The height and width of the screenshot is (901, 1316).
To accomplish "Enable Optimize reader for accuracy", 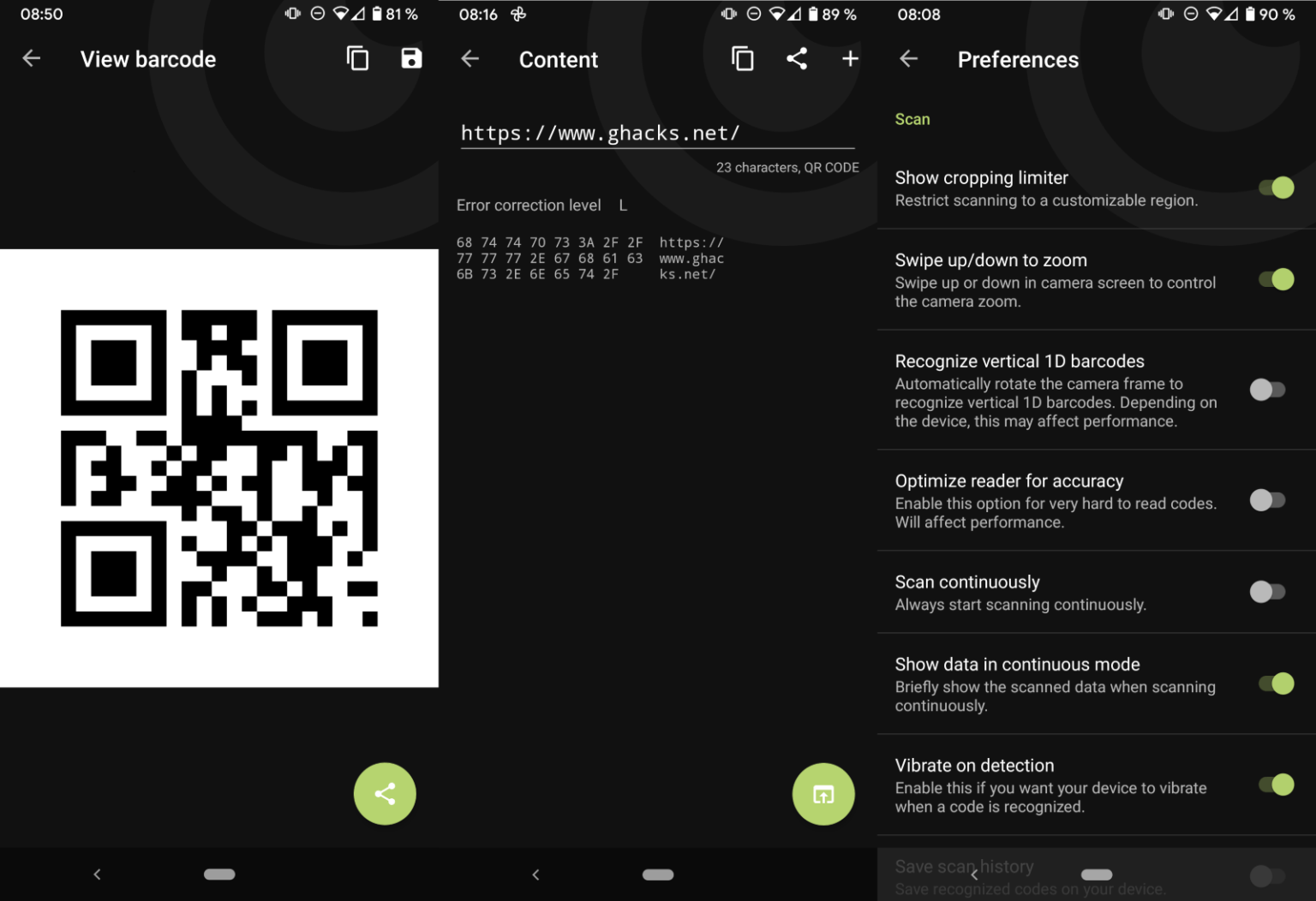I will [1268, 500].
